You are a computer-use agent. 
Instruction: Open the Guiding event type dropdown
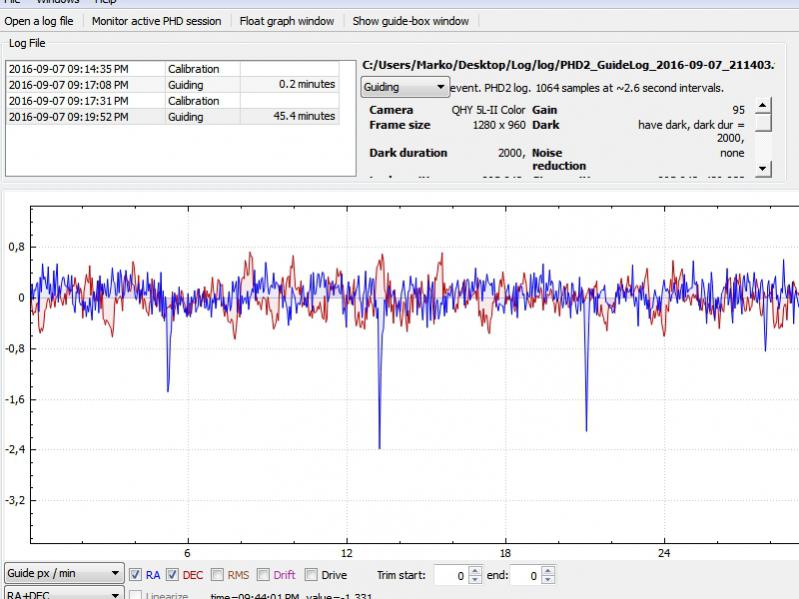(405, 87)
